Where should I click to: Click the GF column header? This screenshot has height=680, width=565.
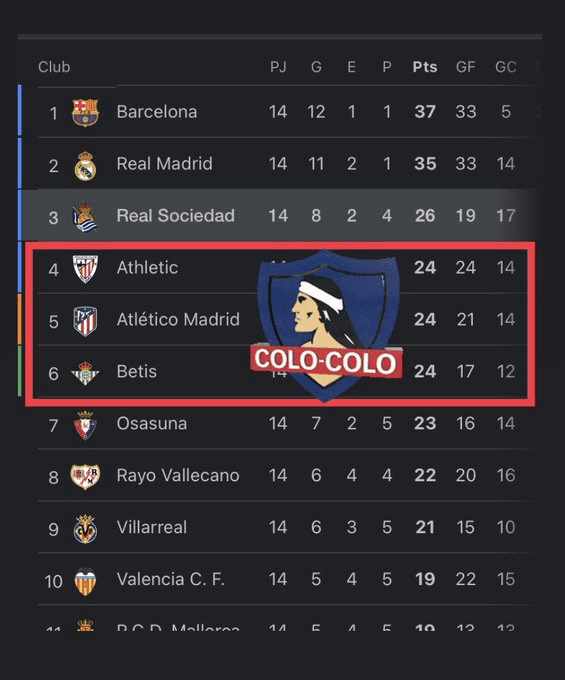(466, 67)
